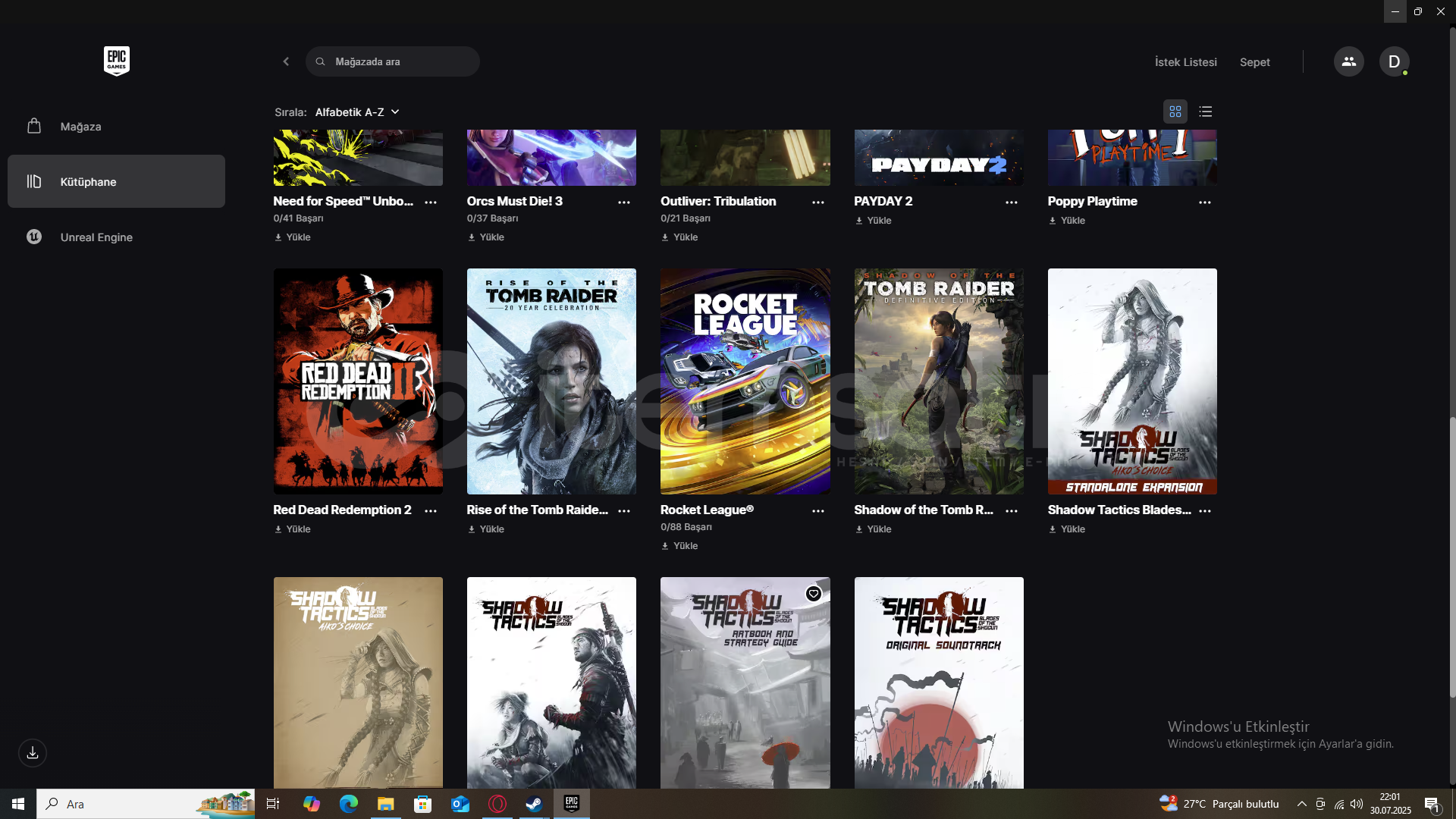Viewport: 1456px width, 819px height.
Task: Open options menu for Outliver: Tribulation
Action: point(818,202)
